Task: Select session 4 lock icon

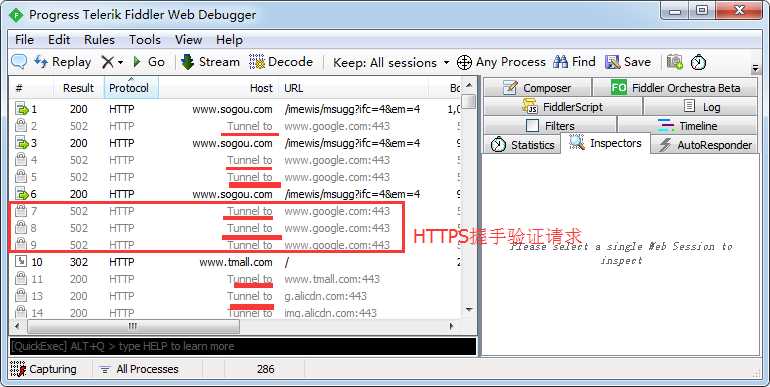Action: pyautogui.click(x=21, y=160)
